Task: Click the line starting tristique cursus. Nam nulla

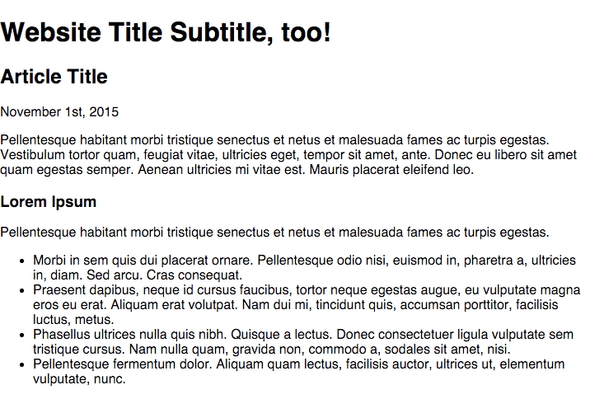Action: pyautogui.click(x=272, y=349)
